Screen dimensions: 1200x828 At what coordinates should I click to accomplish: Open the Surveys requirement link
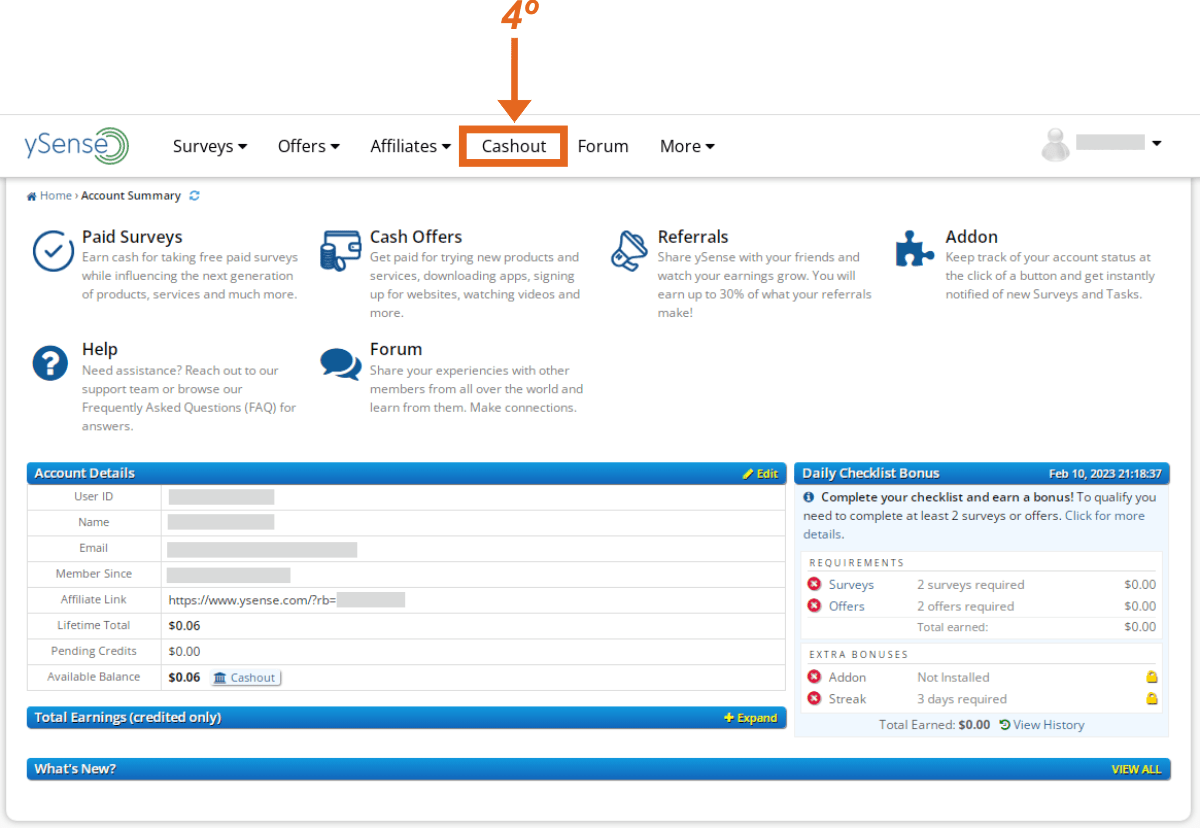click(851, 585)
